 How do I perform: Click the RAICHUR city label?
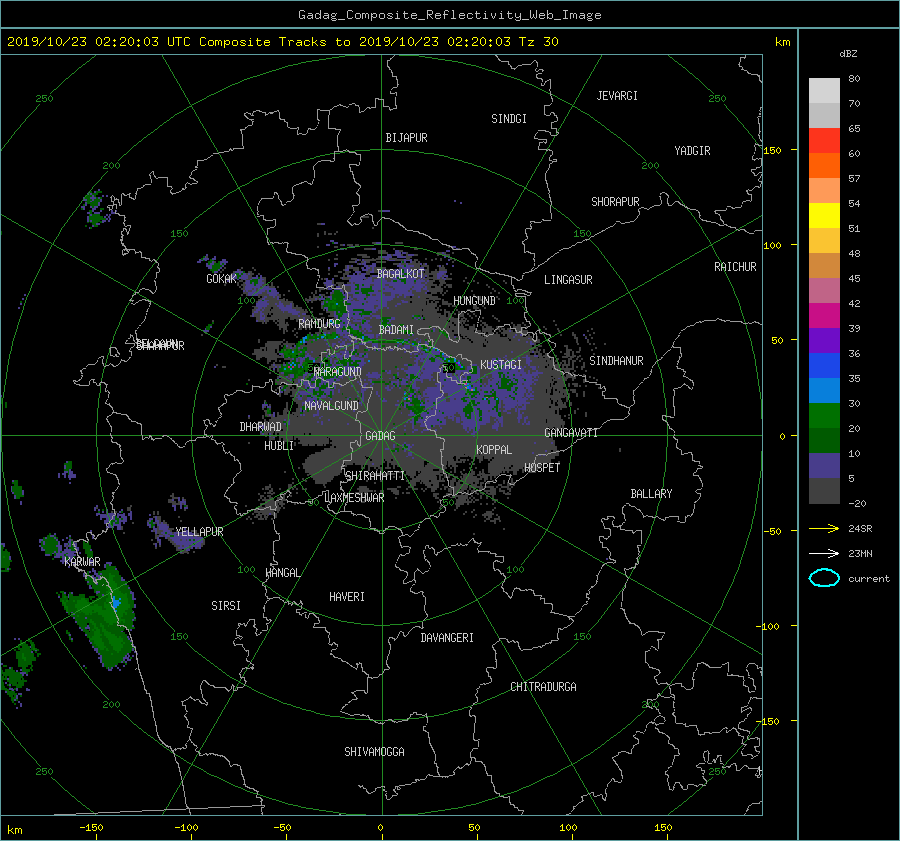coord(735,266)
